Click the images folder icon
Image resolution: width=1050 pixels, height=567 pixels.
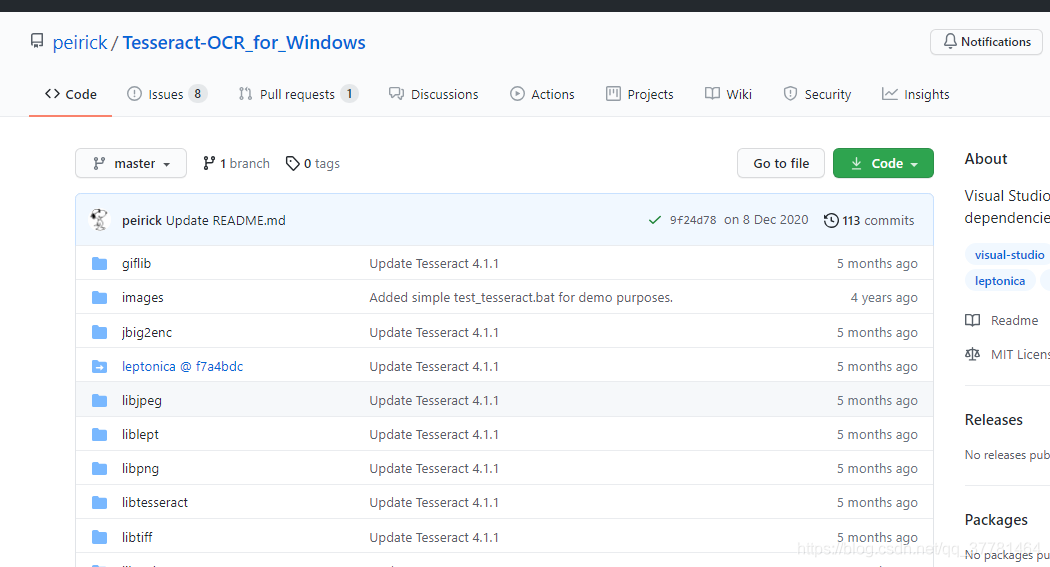(x=100, y=297)
